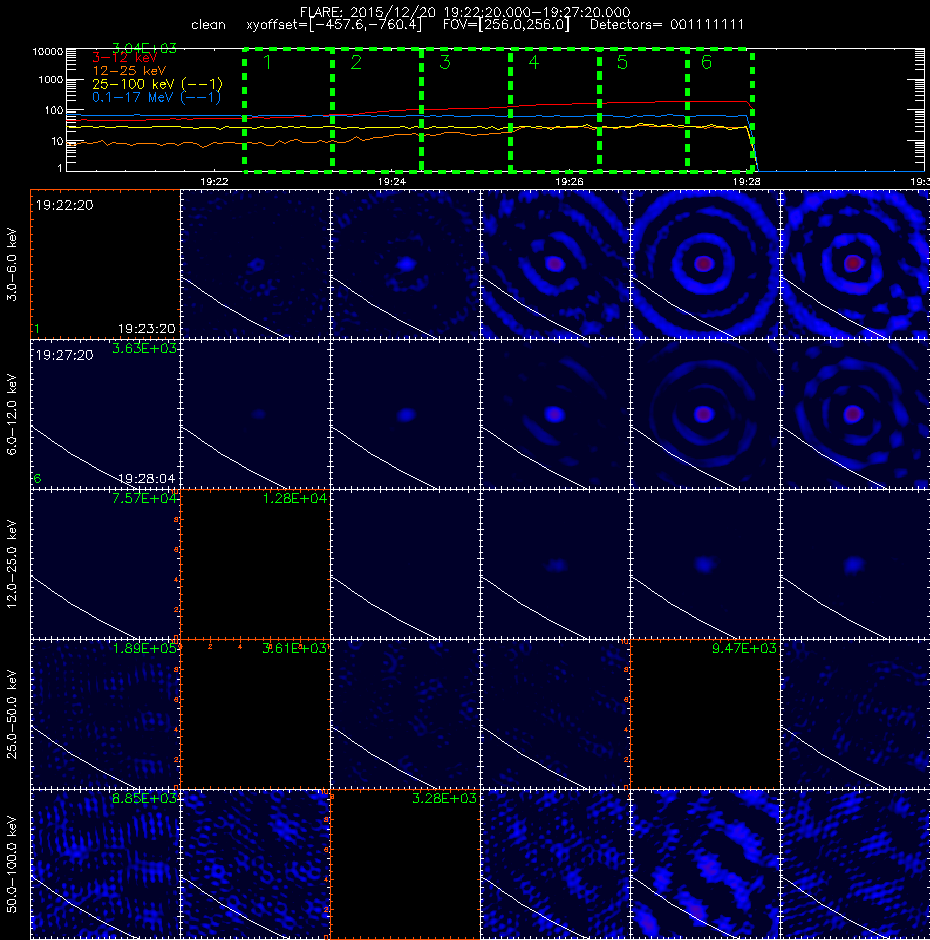Click the 19:22:20 start time label
The width and height of the screenshot is (930, 940).
point(64,205)
